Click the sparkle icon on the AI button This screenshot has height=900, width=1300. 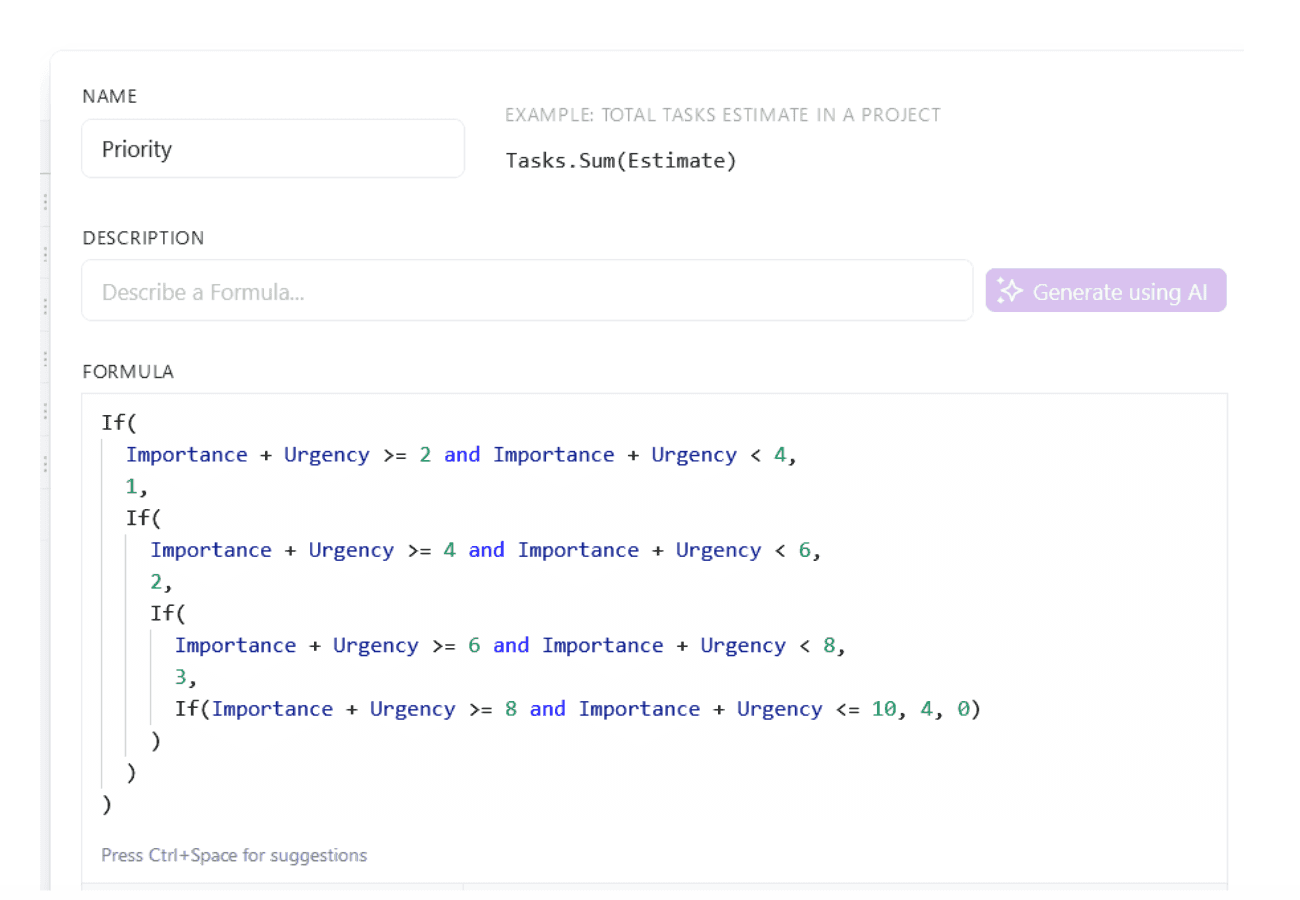[x=1010, y=291]
